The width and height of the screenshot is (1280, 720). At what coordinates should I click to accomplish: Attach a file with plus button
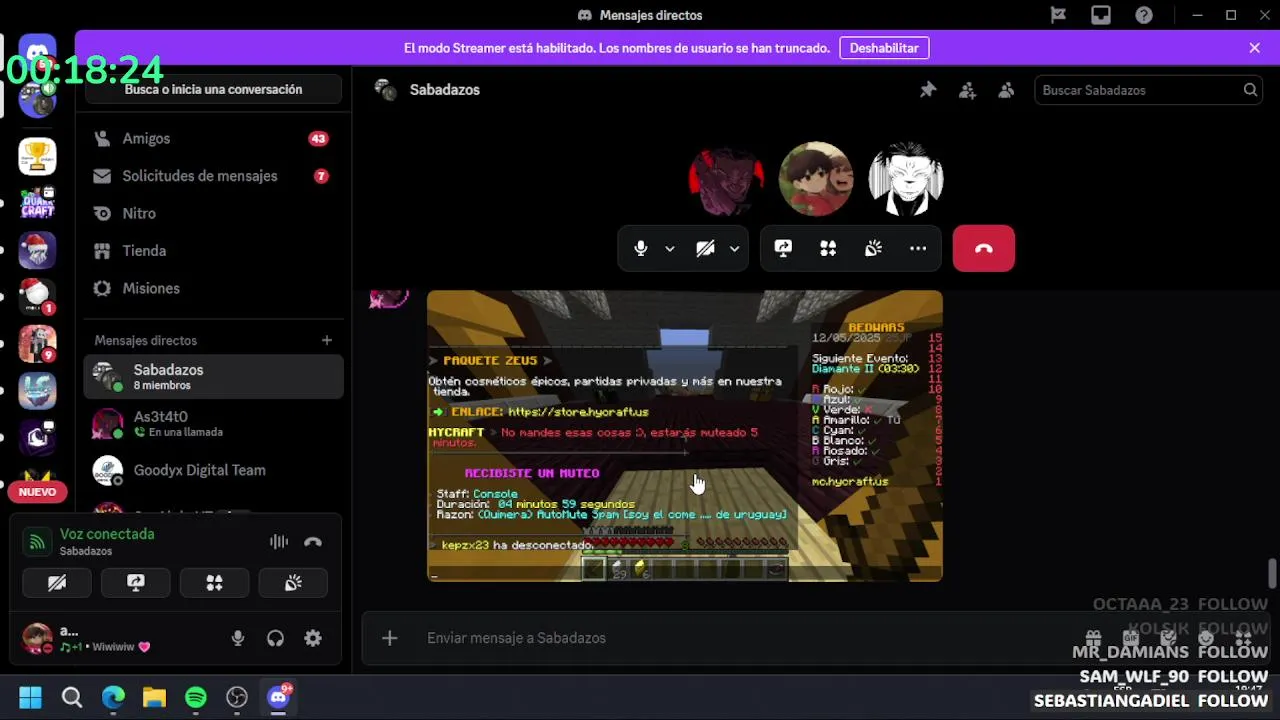click(x=390, y=638)
